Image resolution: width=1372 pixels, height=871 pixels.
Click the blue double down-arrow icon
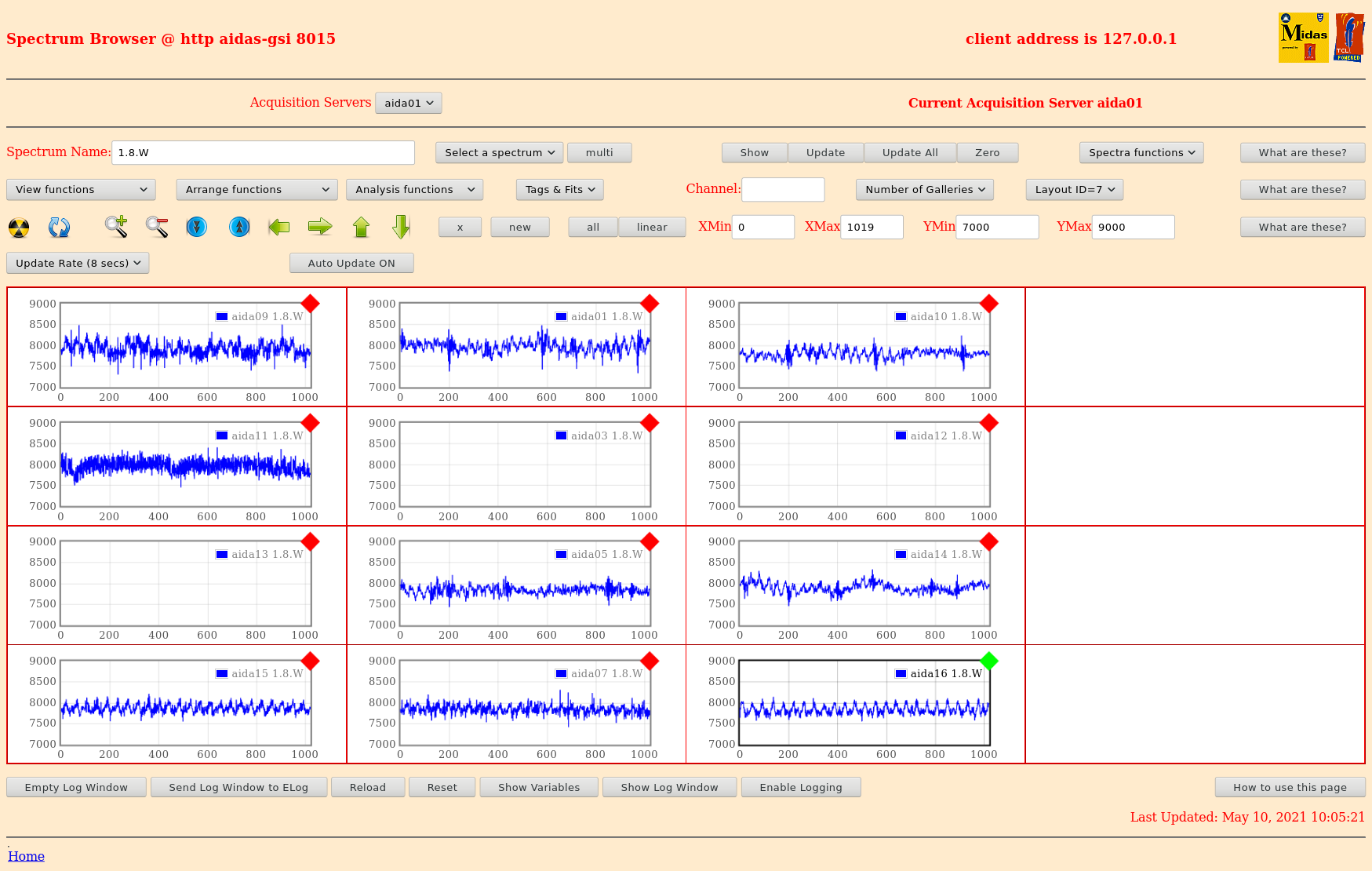pyautogui.click(x=197, y=228)
